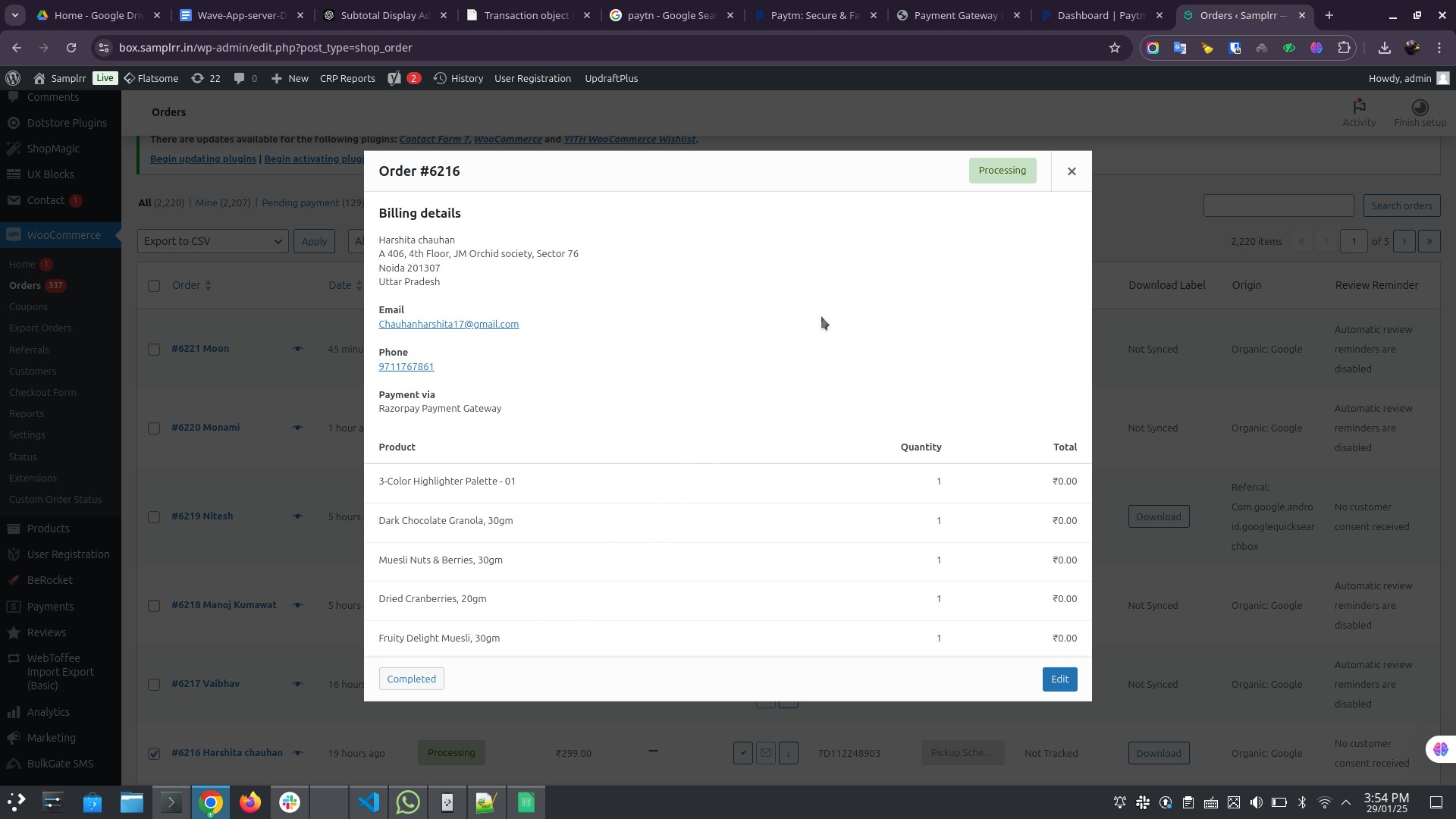This screenshot has height=819, width=1456.
Task: Open the New content menu
Action: [x=290, y=78]
